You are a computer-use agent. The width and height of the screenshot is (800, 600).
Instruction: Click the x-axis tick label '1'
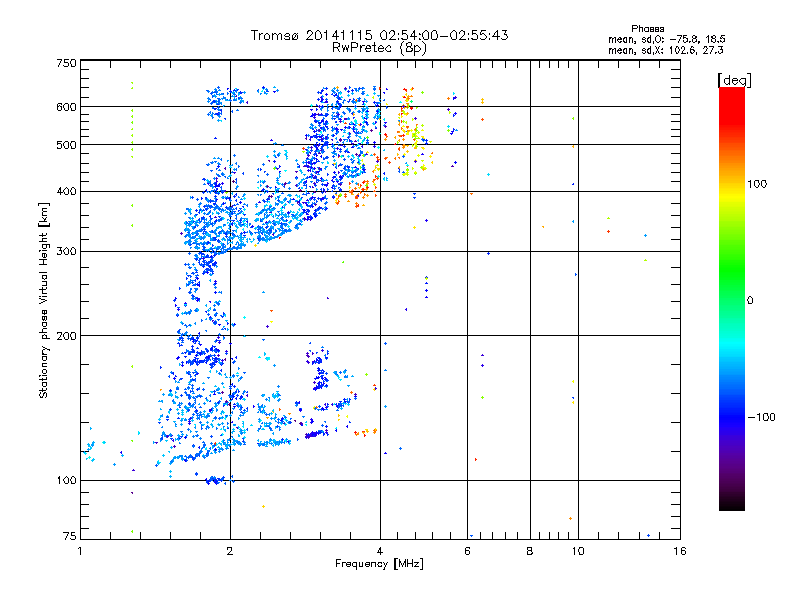point(80,551)
